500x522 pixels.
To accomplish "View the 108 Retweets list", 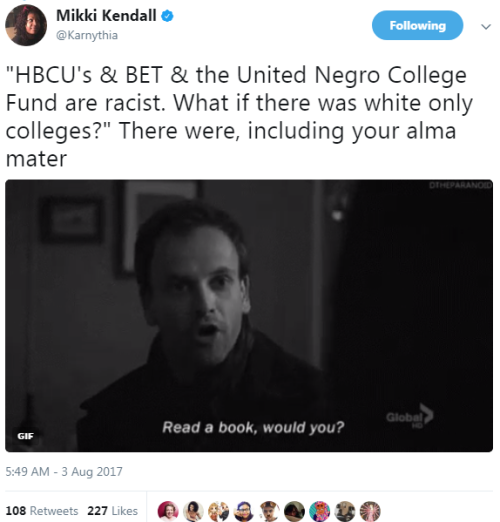I will pyautogui.click(x=42, y=511).
